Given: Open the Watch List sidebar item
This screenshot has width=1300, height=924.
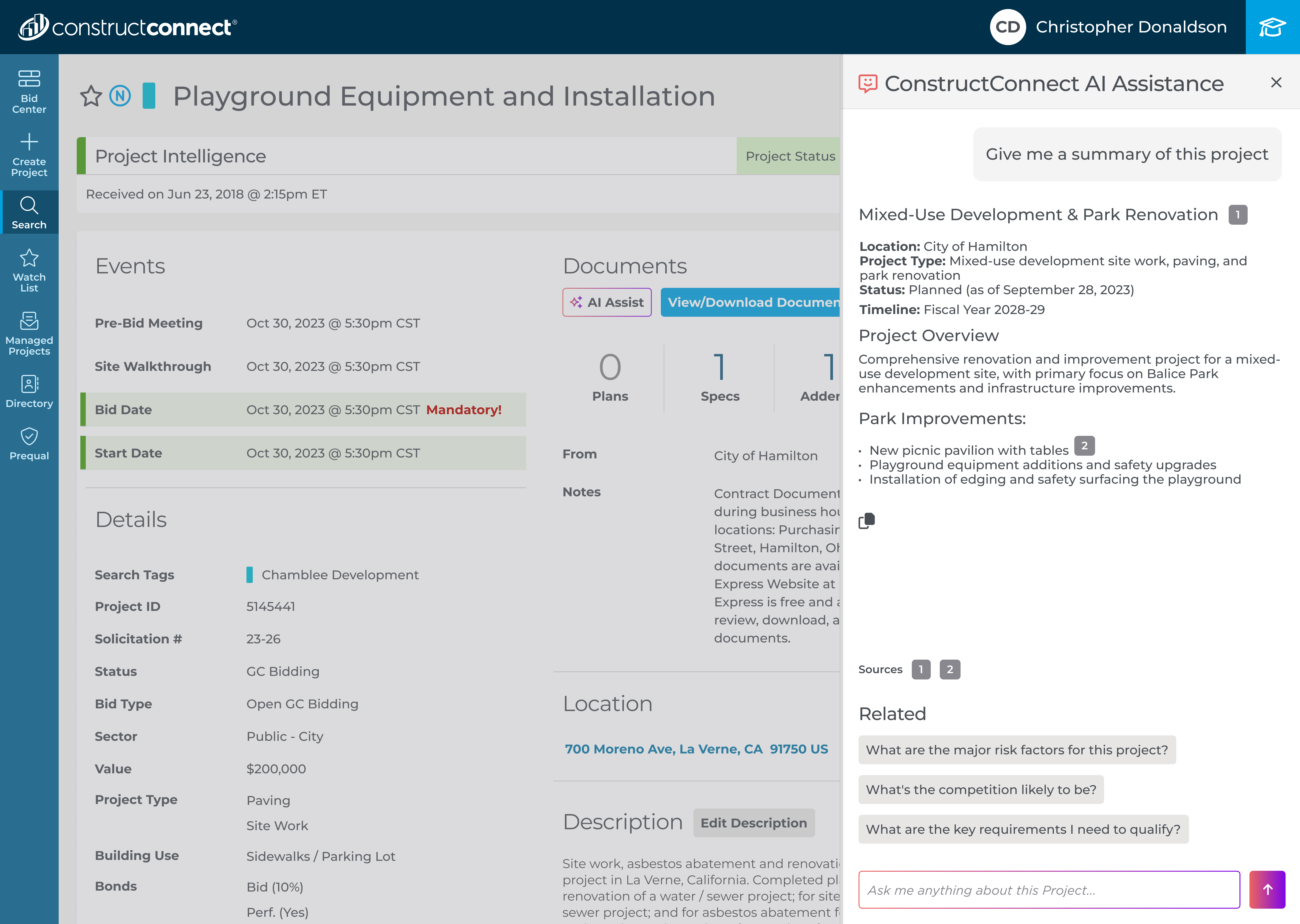Looking at the screenshot, I should click(29, 270).
